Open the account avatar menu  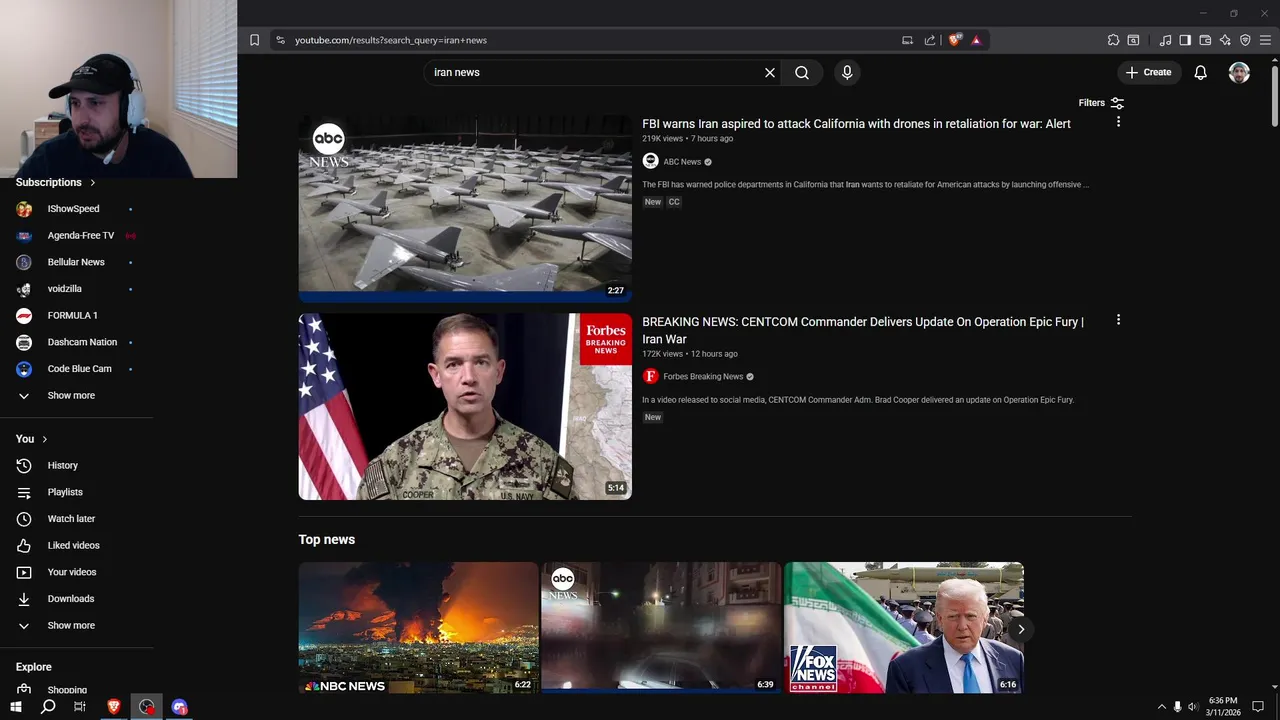pos(1239,73)
